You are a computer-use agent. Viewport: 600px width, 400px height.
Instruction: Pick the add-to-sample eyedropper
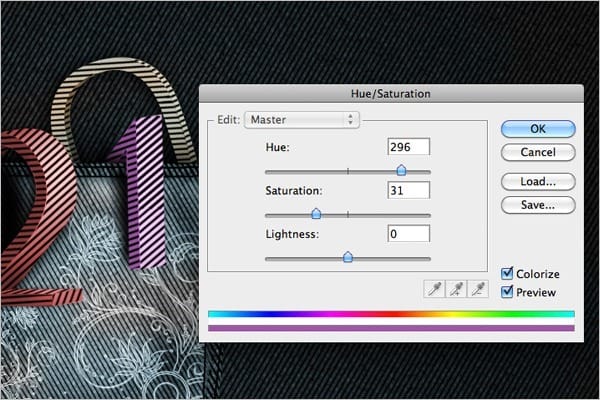(x=455, y=289)
